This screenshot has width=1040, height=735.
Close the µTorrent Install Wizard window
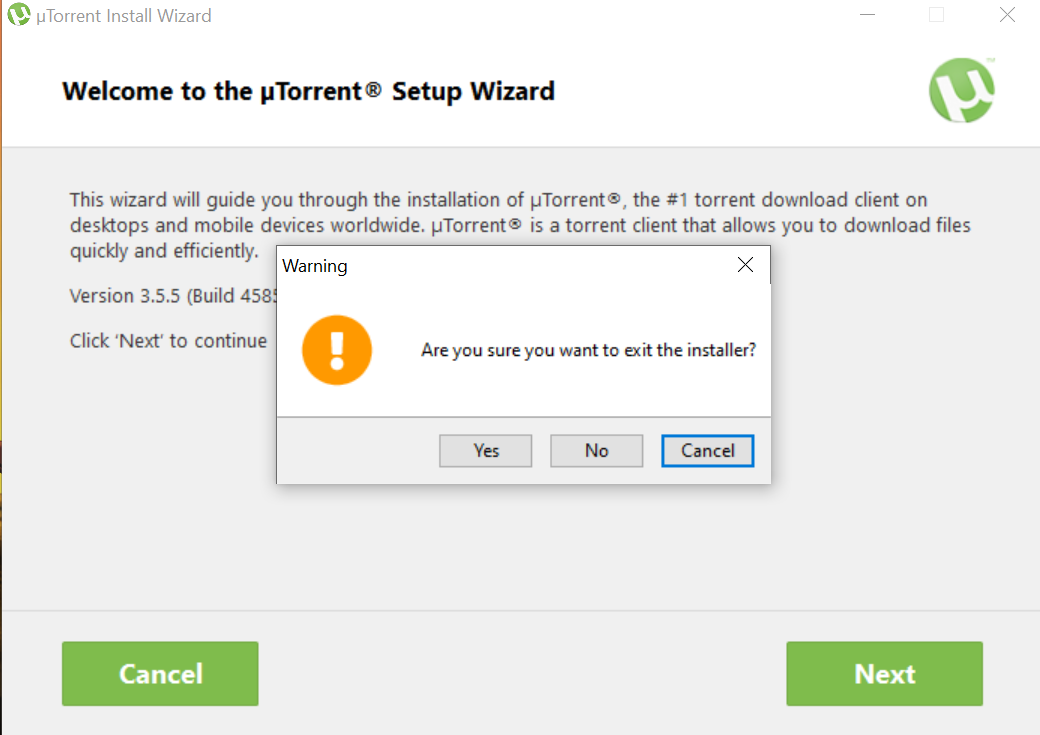coord(1008,15)
